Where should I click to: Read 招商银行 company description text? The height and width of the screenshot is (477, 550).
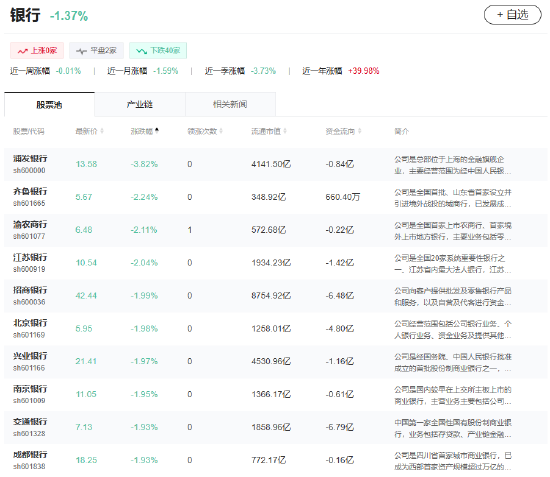coord(453,296)
